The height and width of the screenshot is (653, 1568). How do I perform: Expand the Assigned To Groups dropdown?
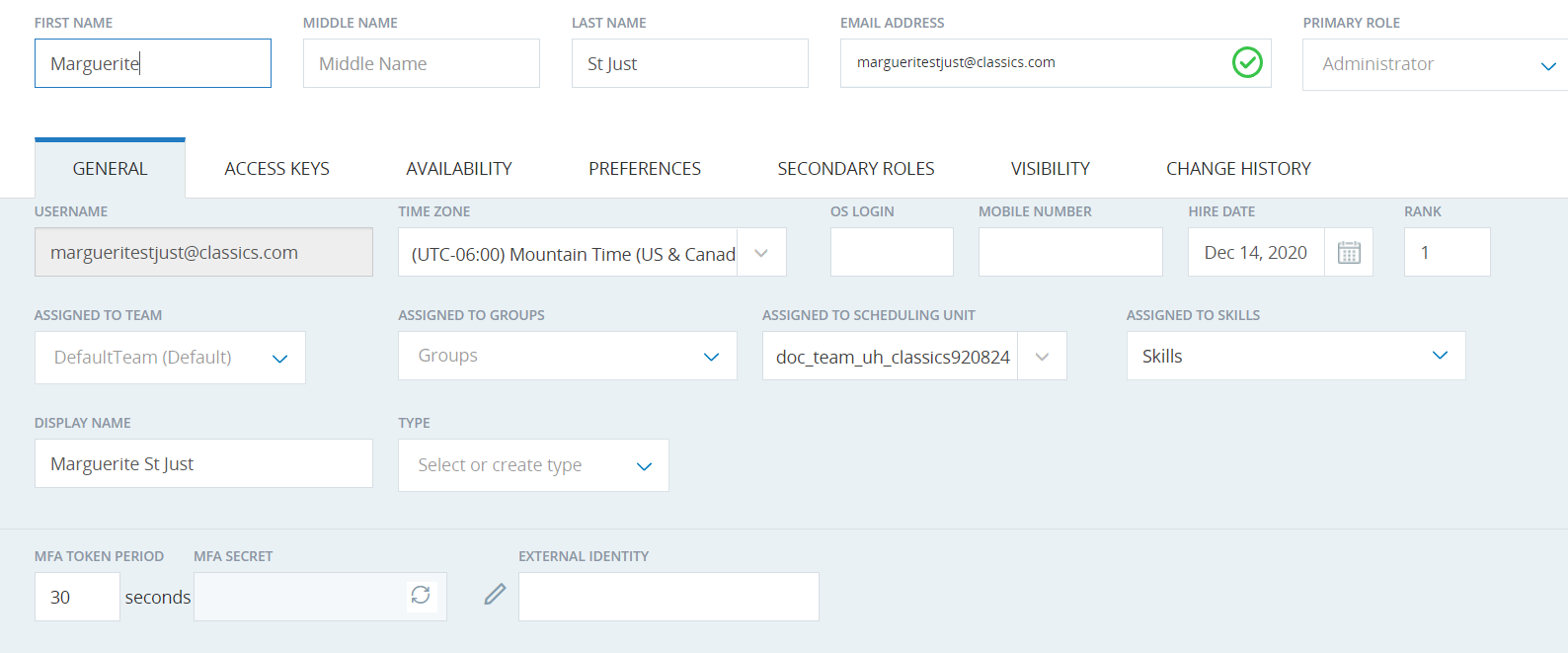[568, 356]
